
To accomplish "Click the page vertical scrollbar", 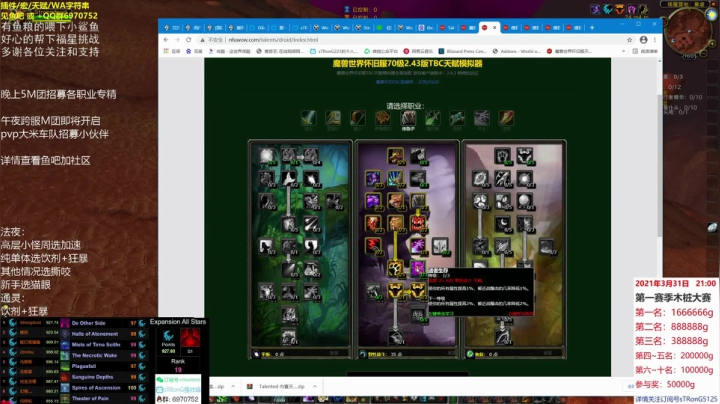I will [659, 165].
